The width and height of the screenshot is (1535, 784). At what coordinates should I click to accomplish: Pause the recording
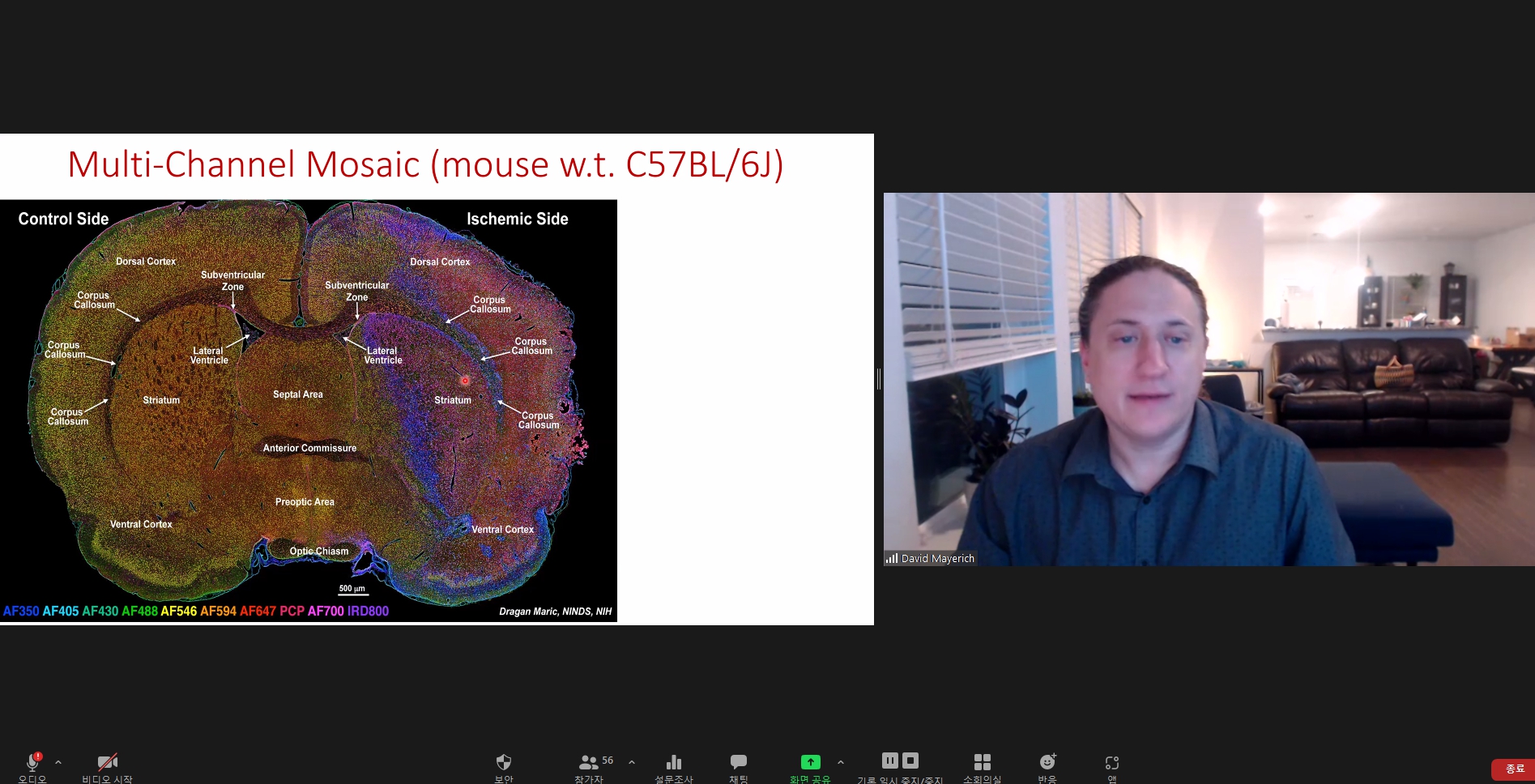(890, 761)
